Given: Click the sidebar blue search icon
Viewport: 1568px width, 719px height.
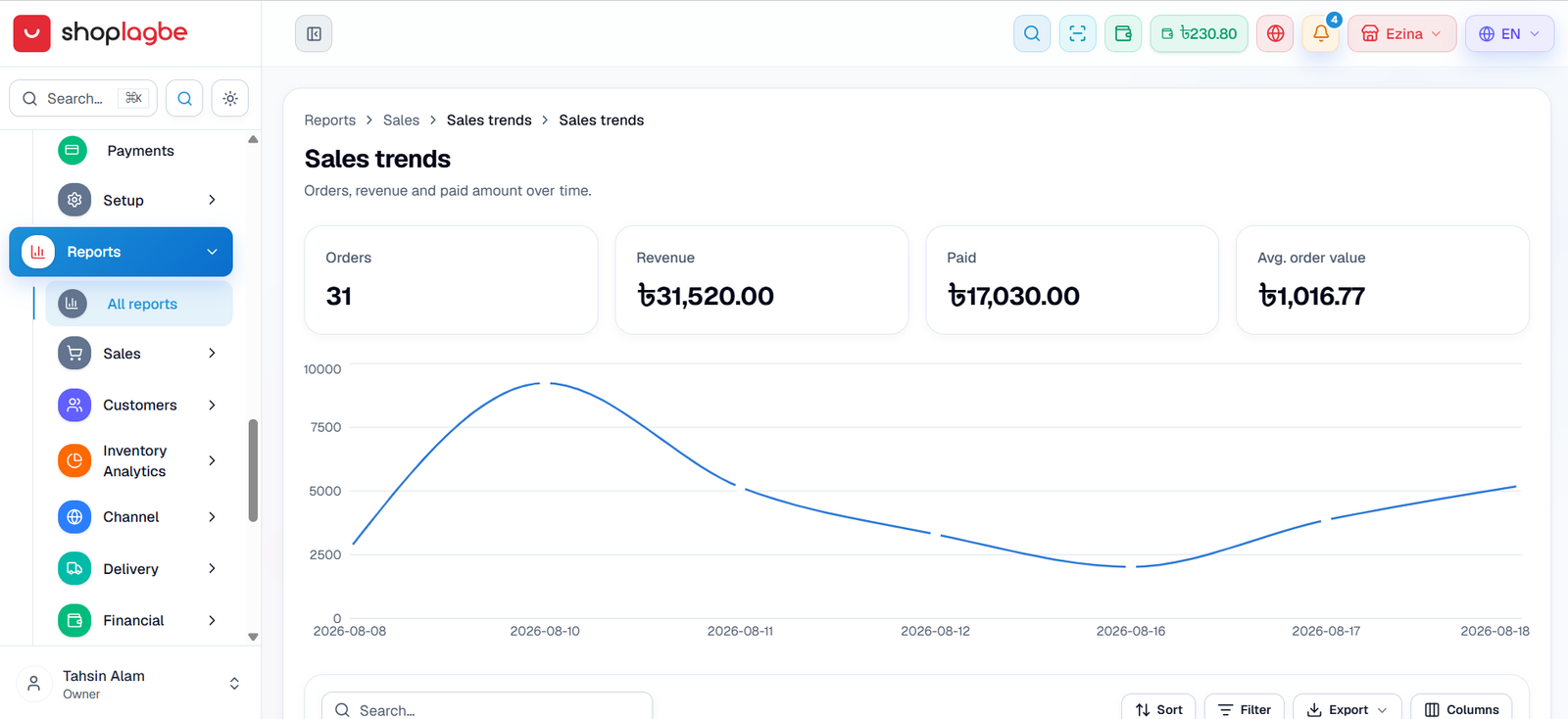Looking at the screenshot, I should [x=184, y=98].
